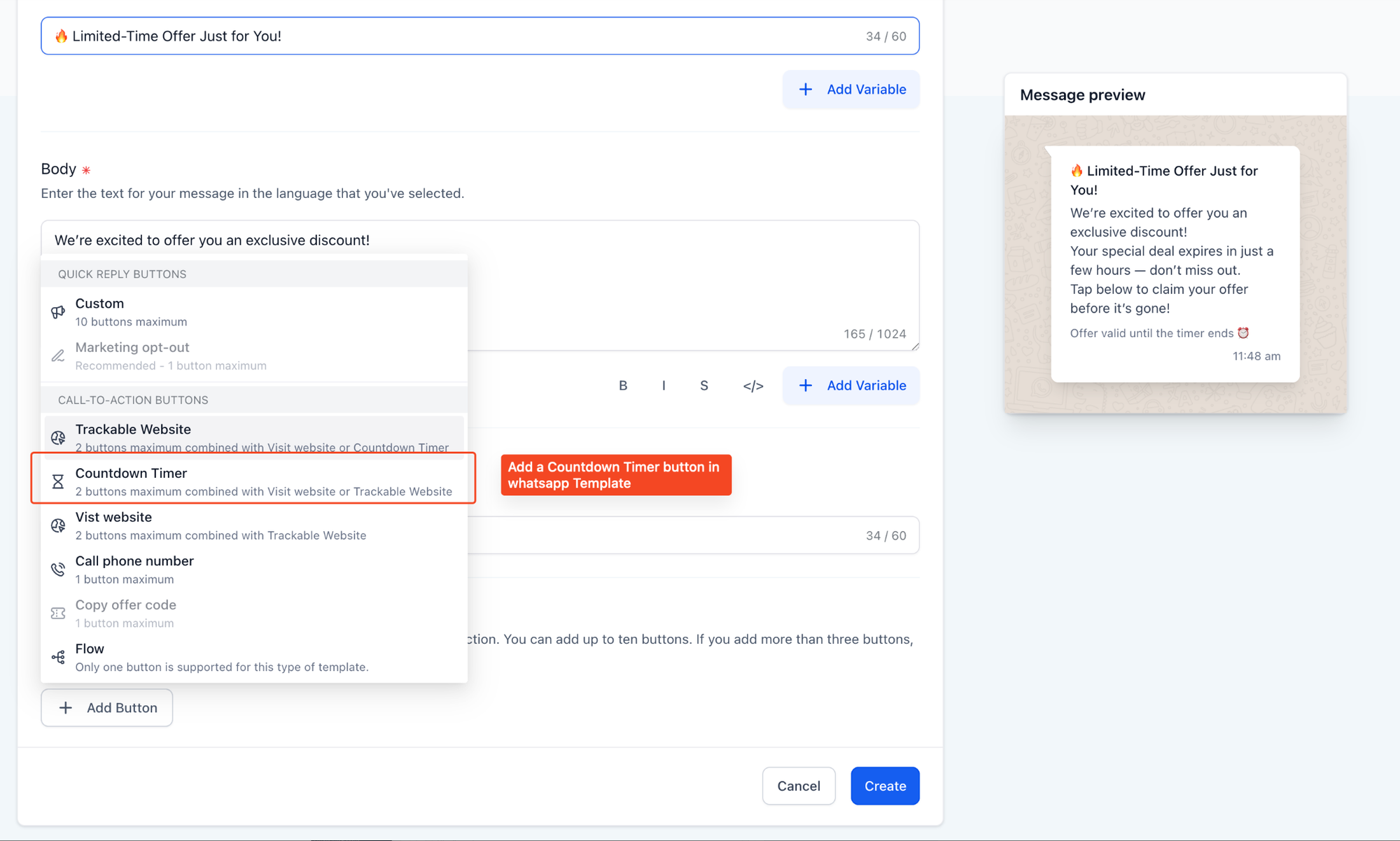Image resolution: width=1400 pixels, height=841 pixels.
Task: Click the Vist website globe icon
Action: pos(58,525)
